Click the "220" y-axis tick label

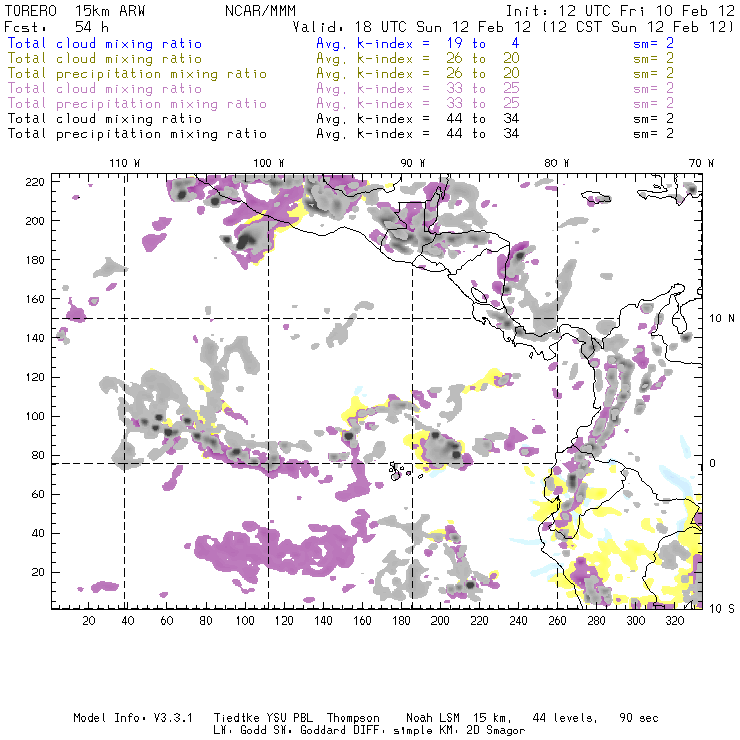(x=35, y=182)
